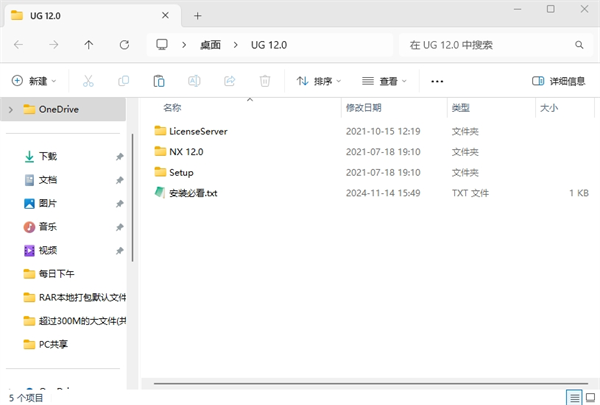The height and width of the screenshot is (405, 600).
Task: Open the more options ellipsis menu
Action: coord(436,81)
